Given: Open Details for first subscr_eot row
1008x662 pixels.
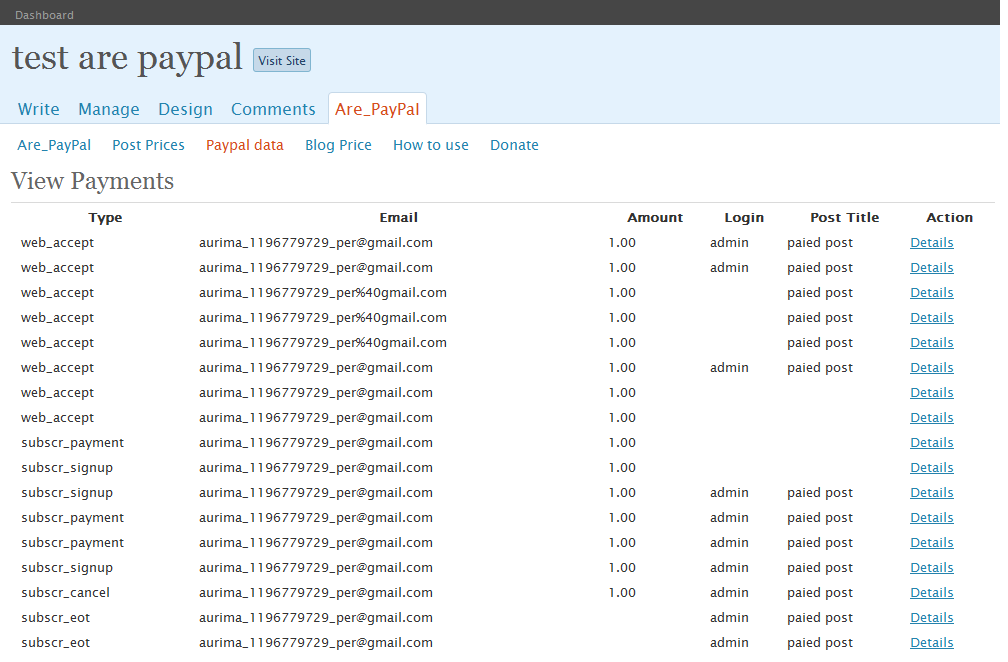Looking at the screenshot, I should coord(932,619).
